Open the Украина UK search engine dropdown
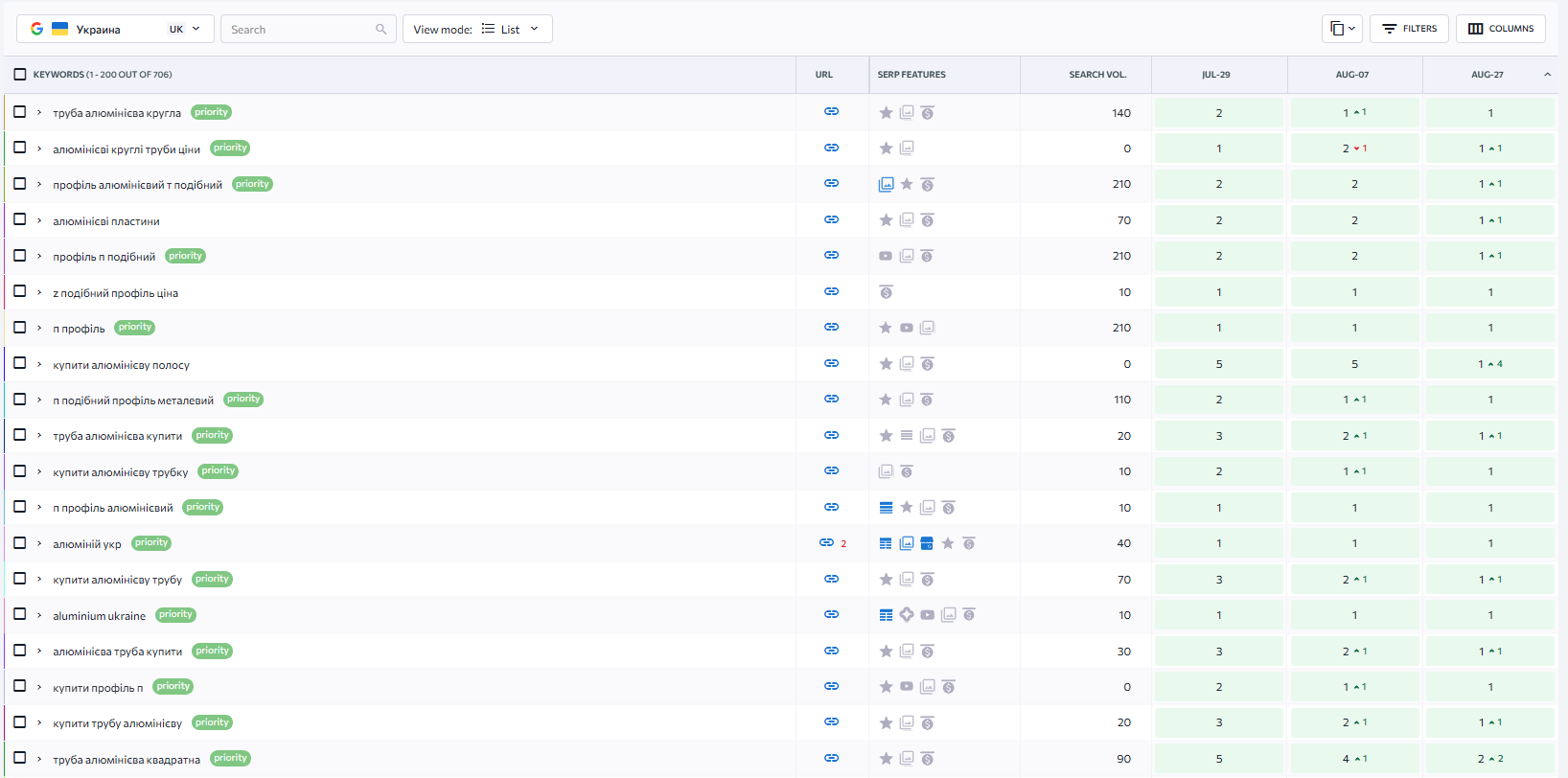Viewport: 1568px width, 778px height. point(115,30)
